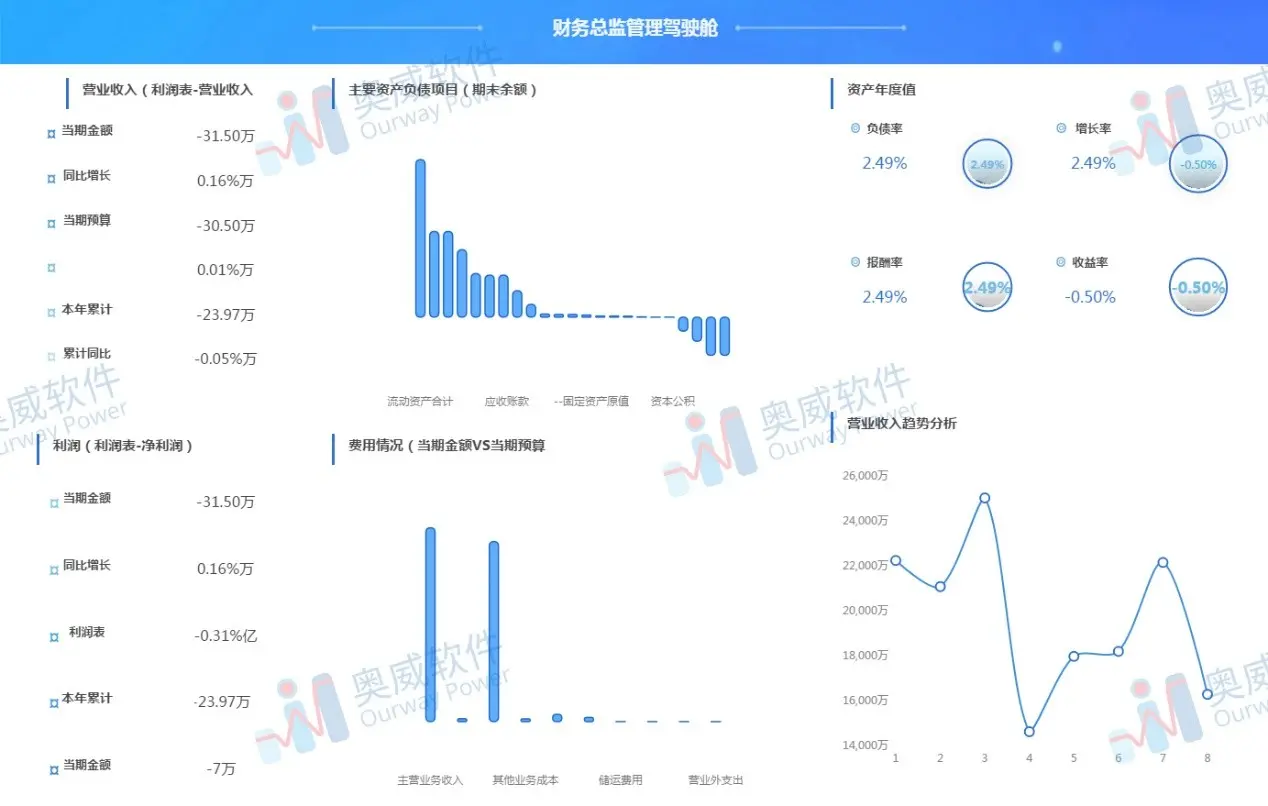The image size is (1268, 806).
Task: Hide the 营业外支出 series via its legend
Action: coord(713,779)
